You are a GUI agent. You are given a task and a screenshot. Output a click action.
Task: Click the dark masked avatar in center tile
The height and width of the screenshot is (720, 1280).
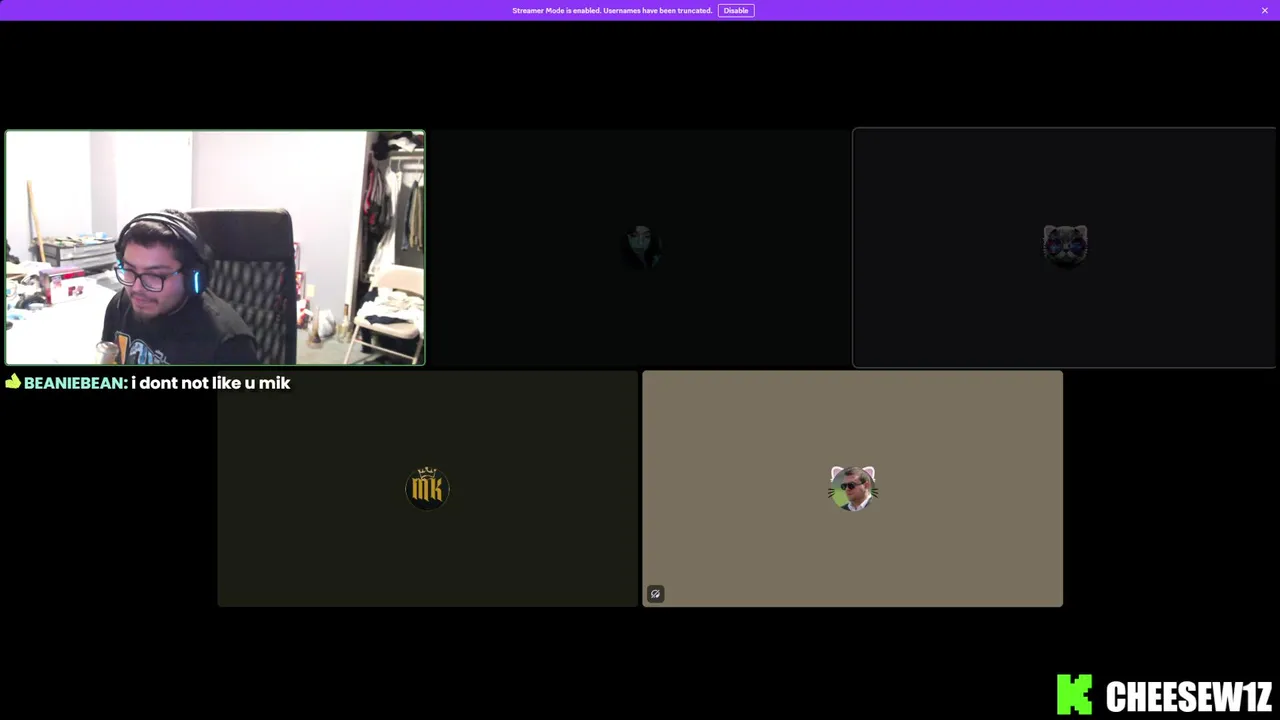640,246
